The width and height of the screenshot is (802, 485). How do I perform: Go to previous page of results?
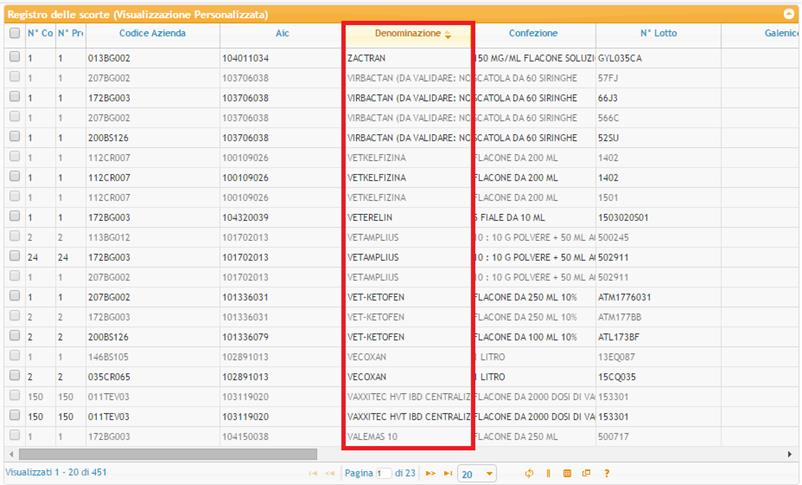point(330,473)
